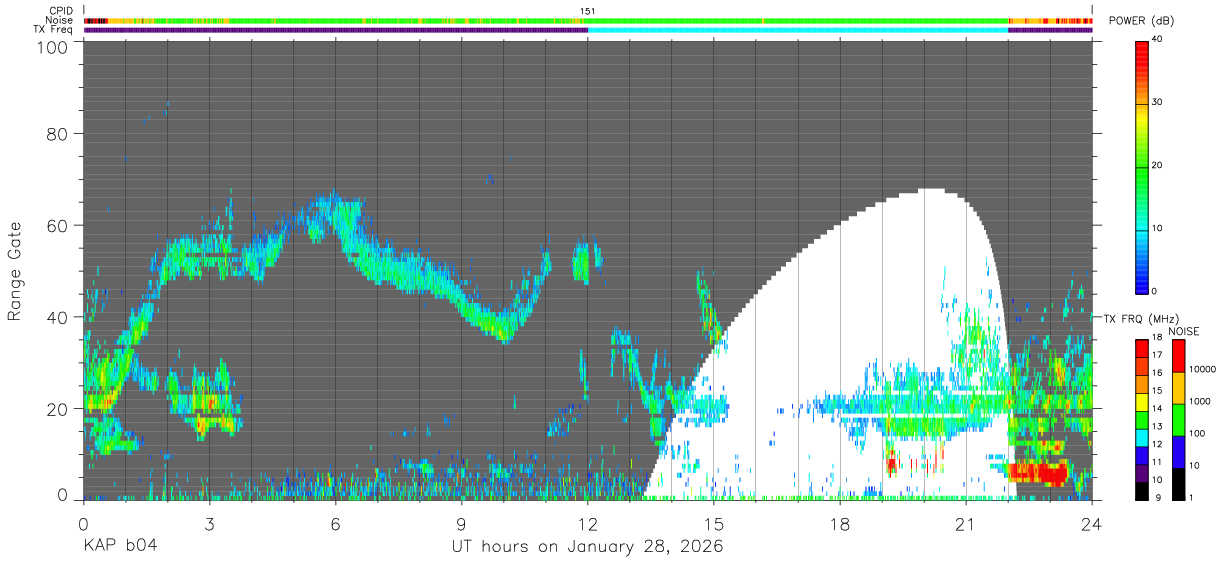Click the 6 tick on UT hours axis
This screenshot has height=567, width=1228.
(335, 523)
